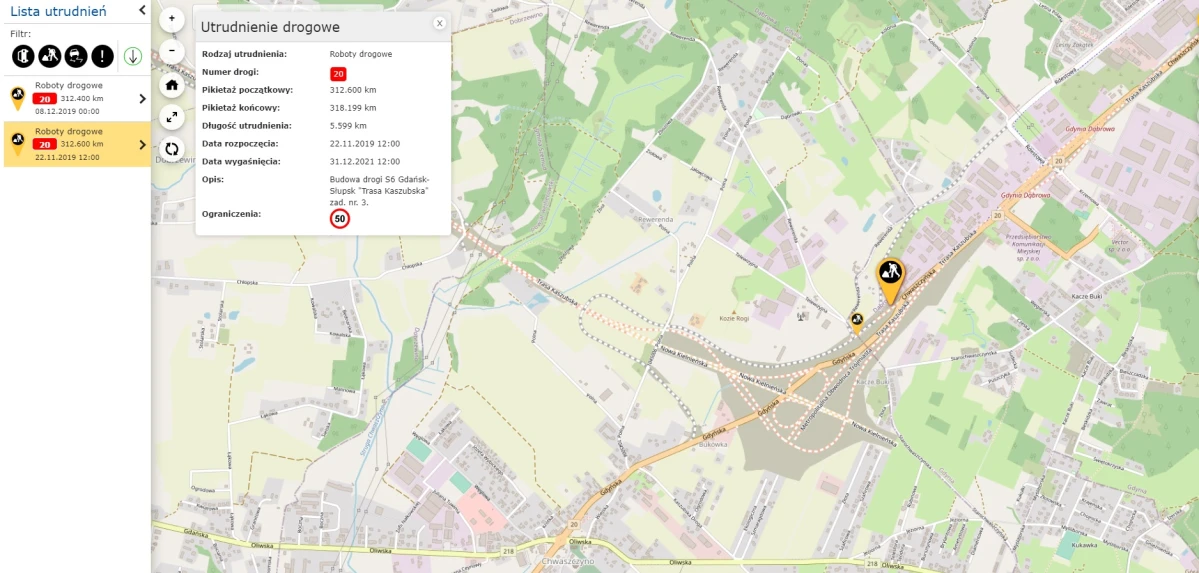Refresh the map data
This screenshot has height=573, width=1199.
coord(172,149)
